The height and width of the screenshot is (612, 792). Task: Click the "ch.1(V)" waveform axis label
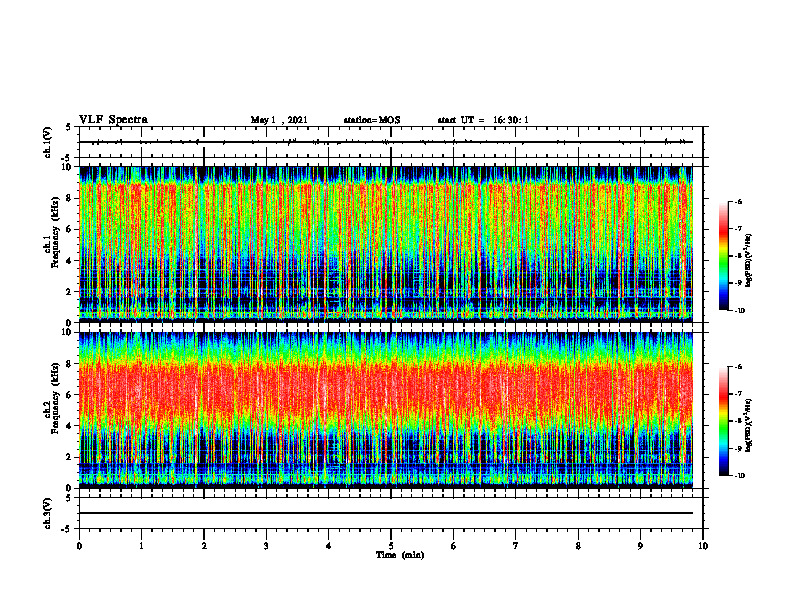pos(47,142)
